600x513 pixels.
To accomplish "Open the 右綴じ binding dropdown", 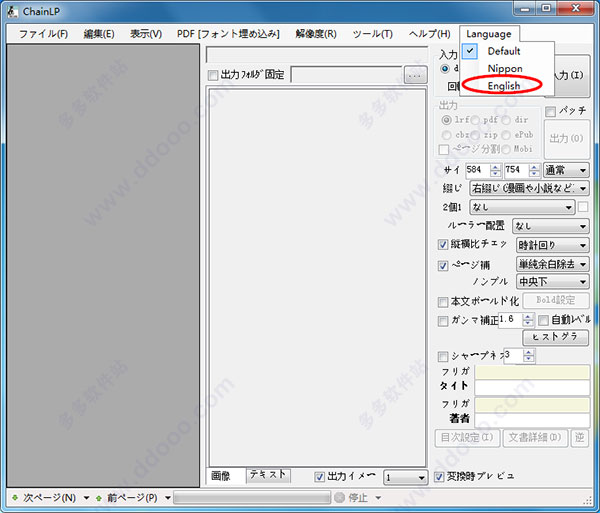I will 529,188.
